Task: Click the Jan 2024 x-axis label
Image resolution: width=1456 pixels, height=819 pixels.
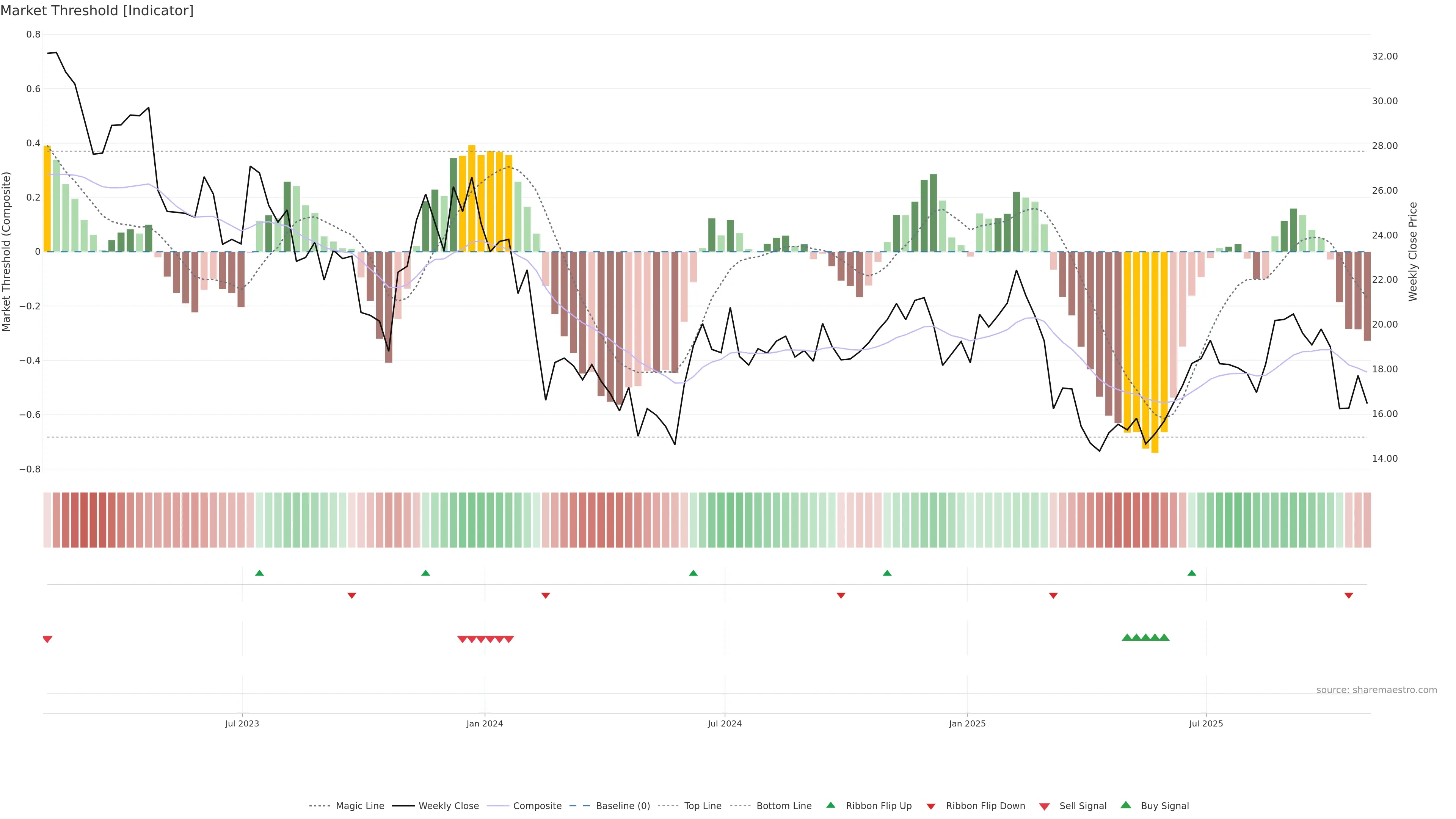Action: 485,723
